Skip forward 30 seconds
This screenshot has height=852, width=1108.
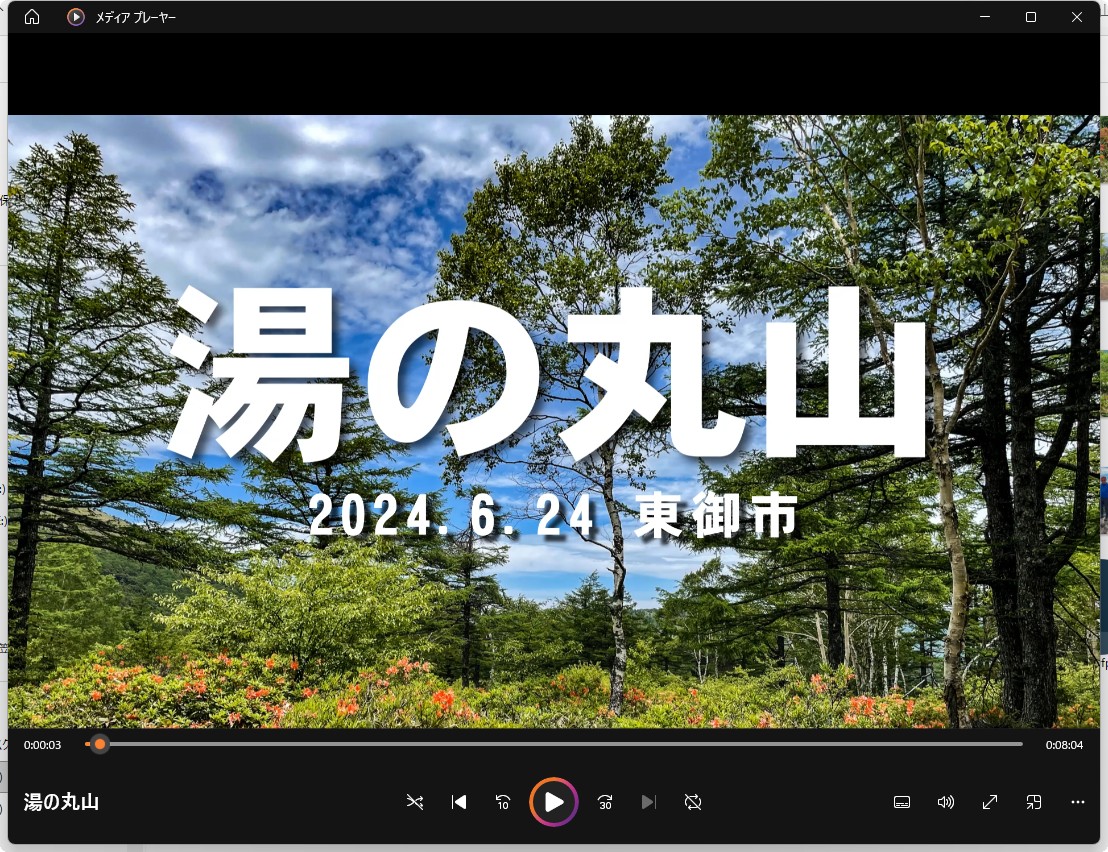(604, 801)
